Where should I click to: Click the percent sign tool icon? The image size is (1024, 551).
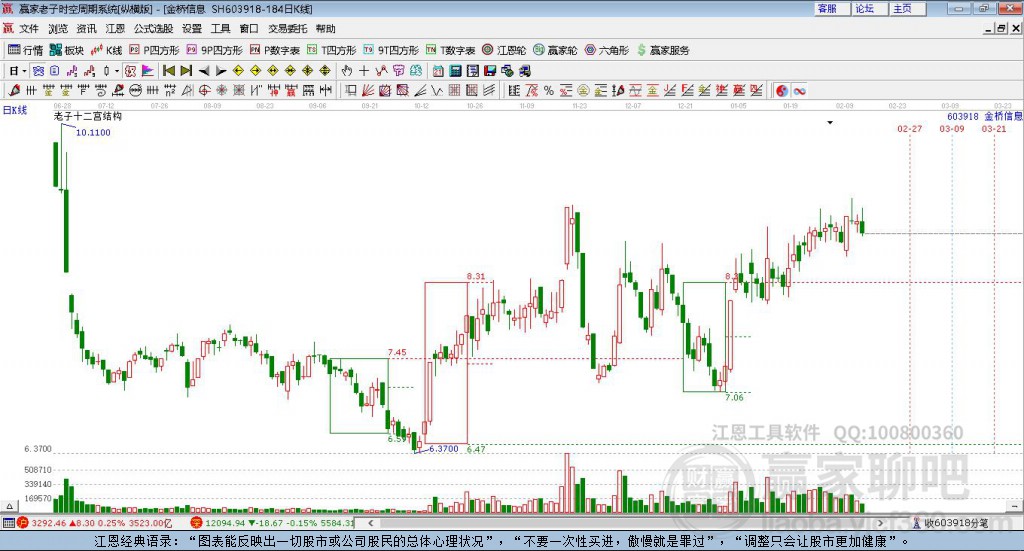549,91
